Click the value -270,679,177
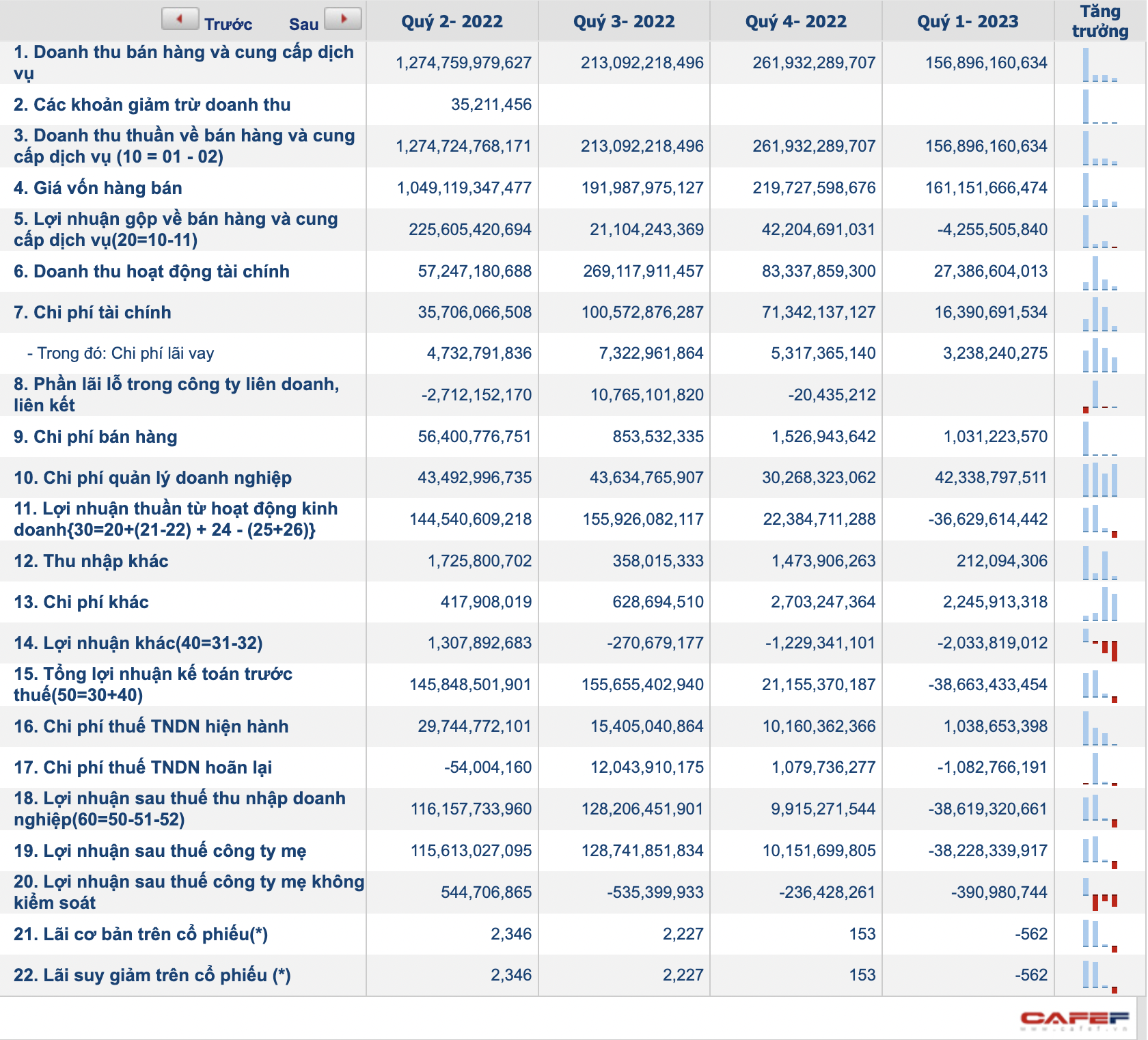 pos(655,643)
